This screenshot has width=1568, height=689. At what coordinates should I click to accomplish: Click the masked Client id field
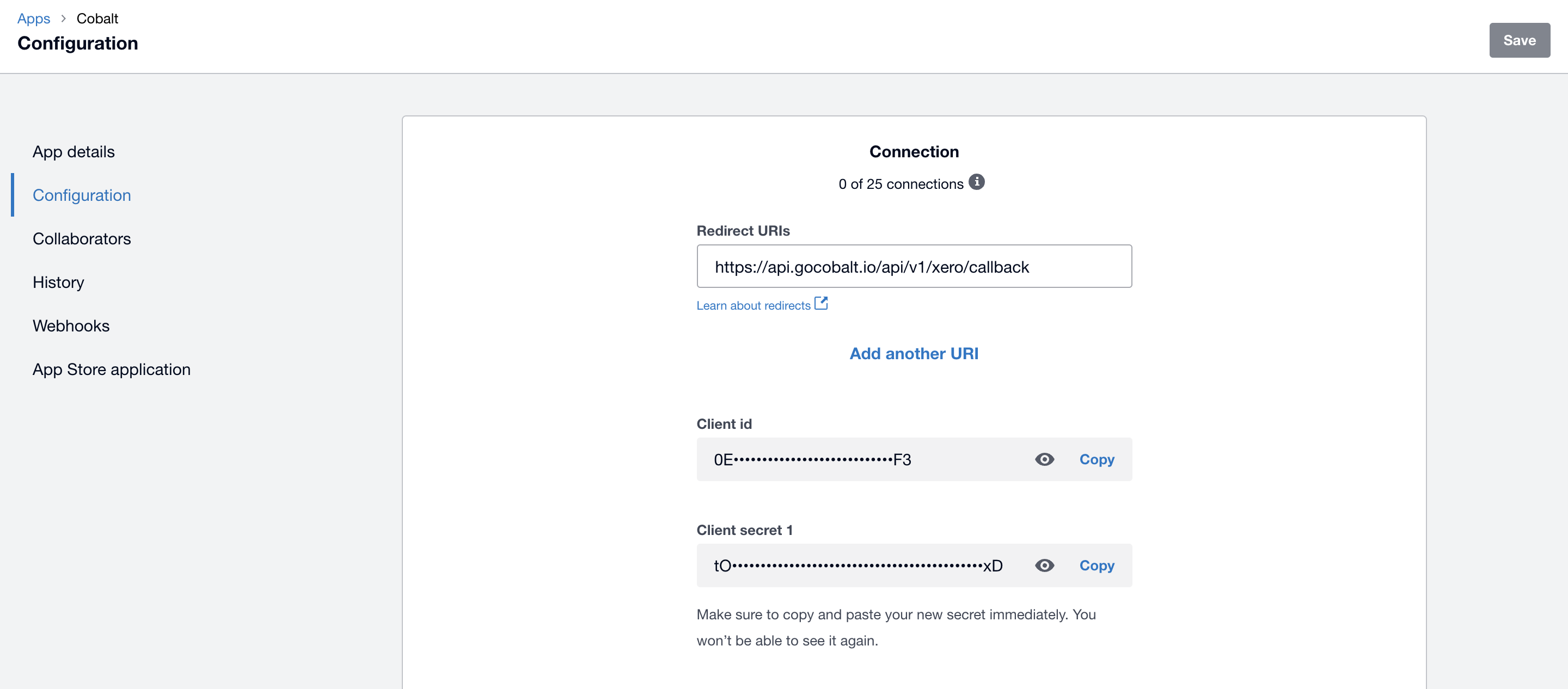tap(852, 459)
